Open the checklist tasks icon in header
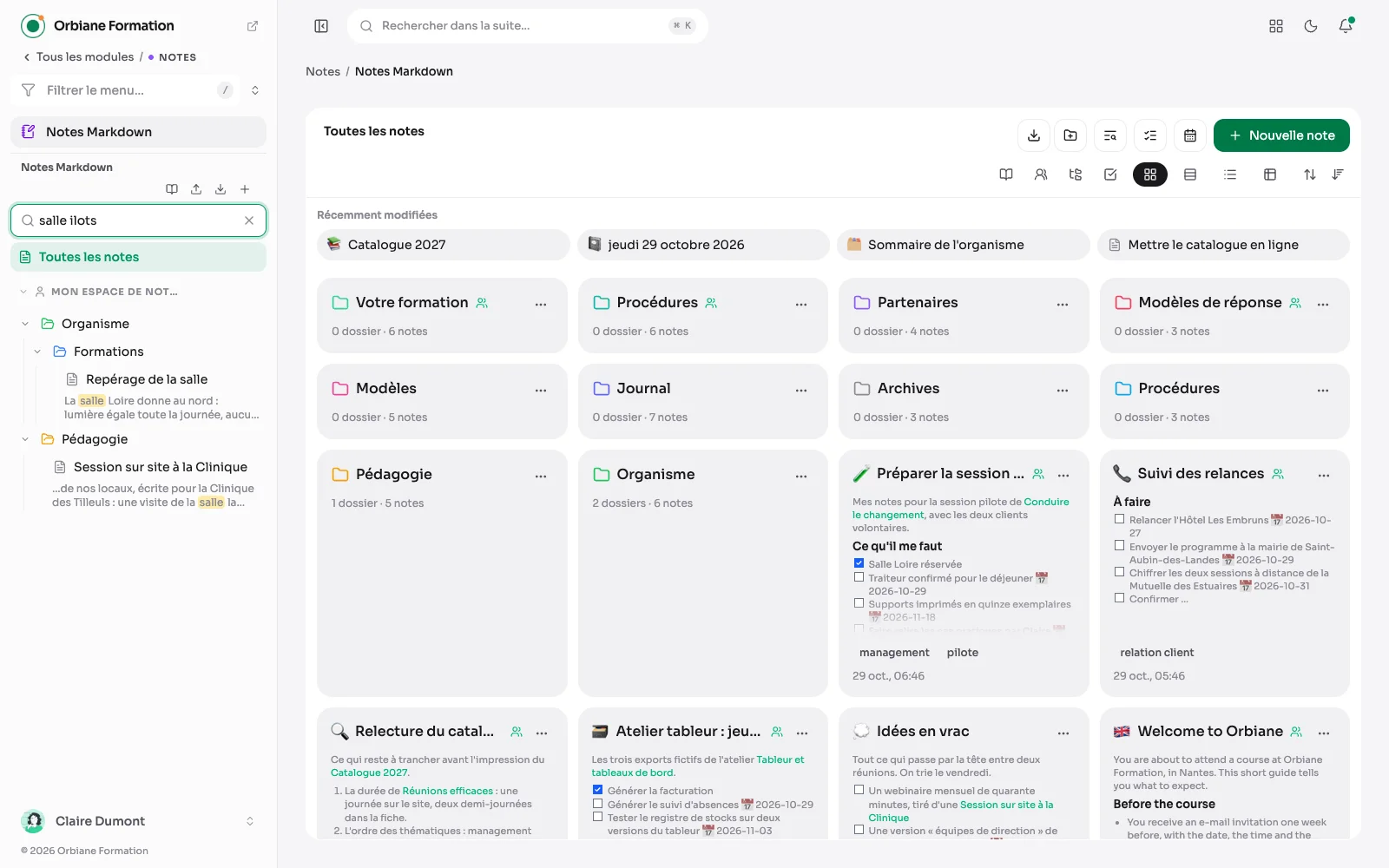The image size is (1389, 868). tap(1150, 135)
